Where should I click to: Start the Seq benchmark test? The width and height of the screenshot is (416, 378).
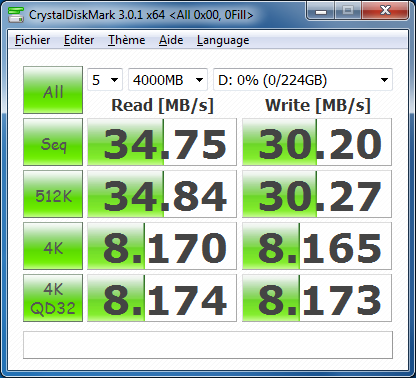point(53,142)
